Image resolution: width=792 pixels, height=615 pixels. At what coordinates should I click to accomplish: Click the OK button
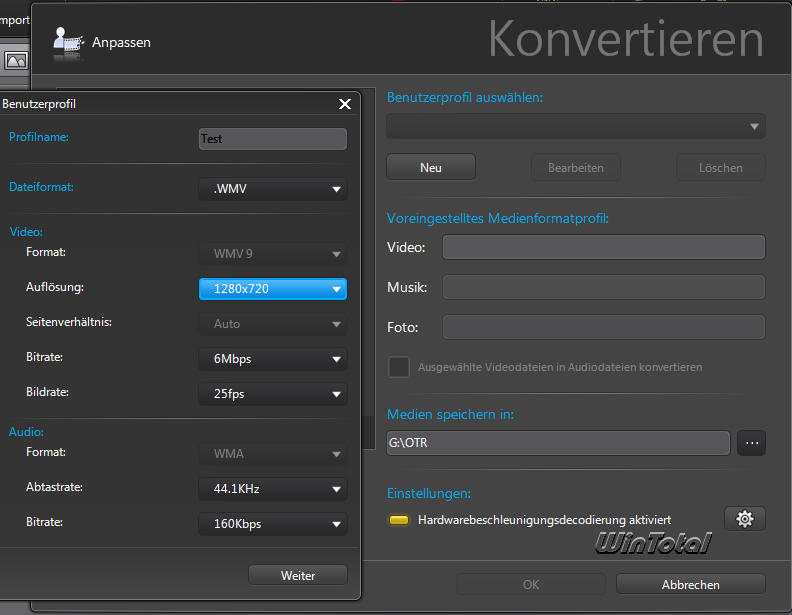click(531, 584)
